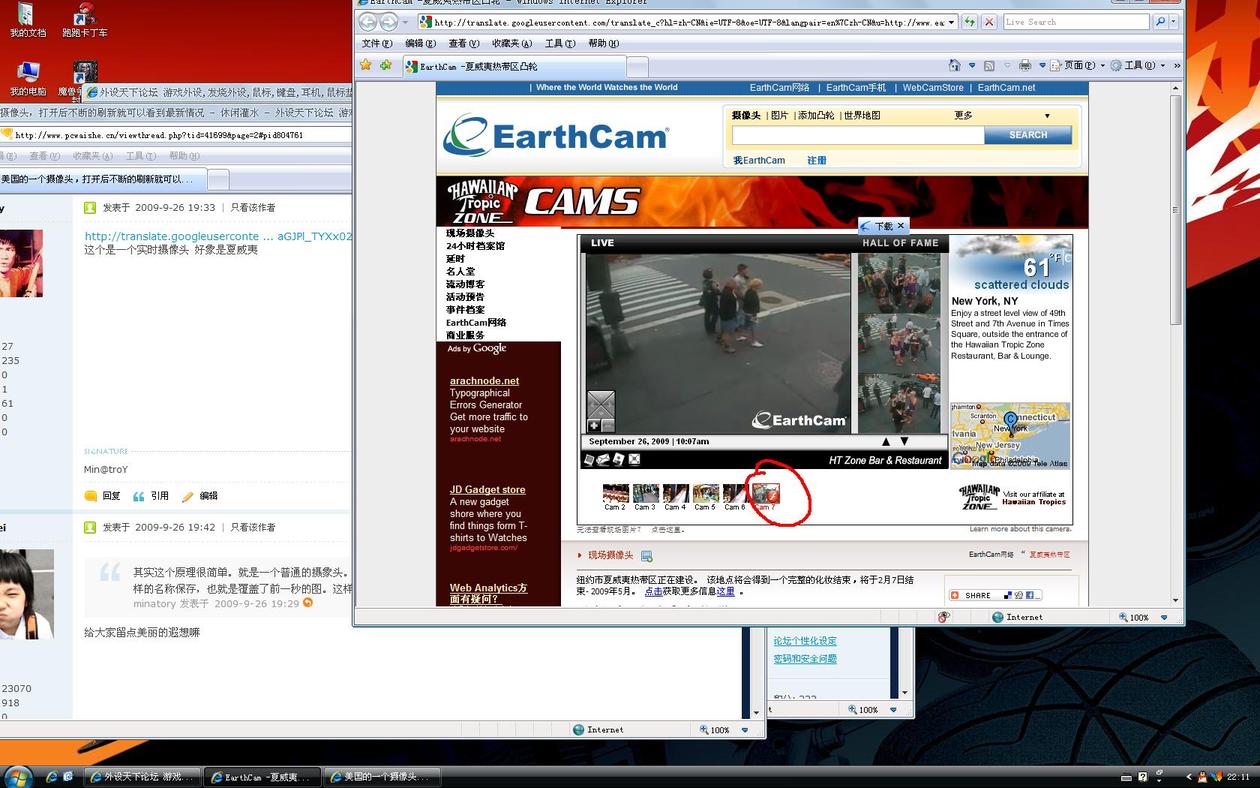Image resolution: width=1260 pixels, height=788 pixels.
Task: Open the 文件 (File) menu
Action: (x=376, y=44)
